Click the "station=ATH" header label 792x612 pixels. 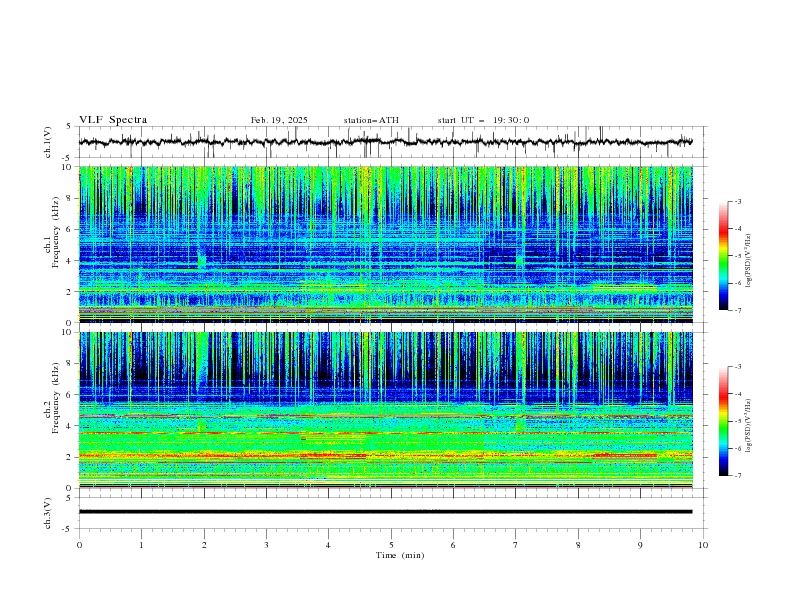tap(371, 120)
